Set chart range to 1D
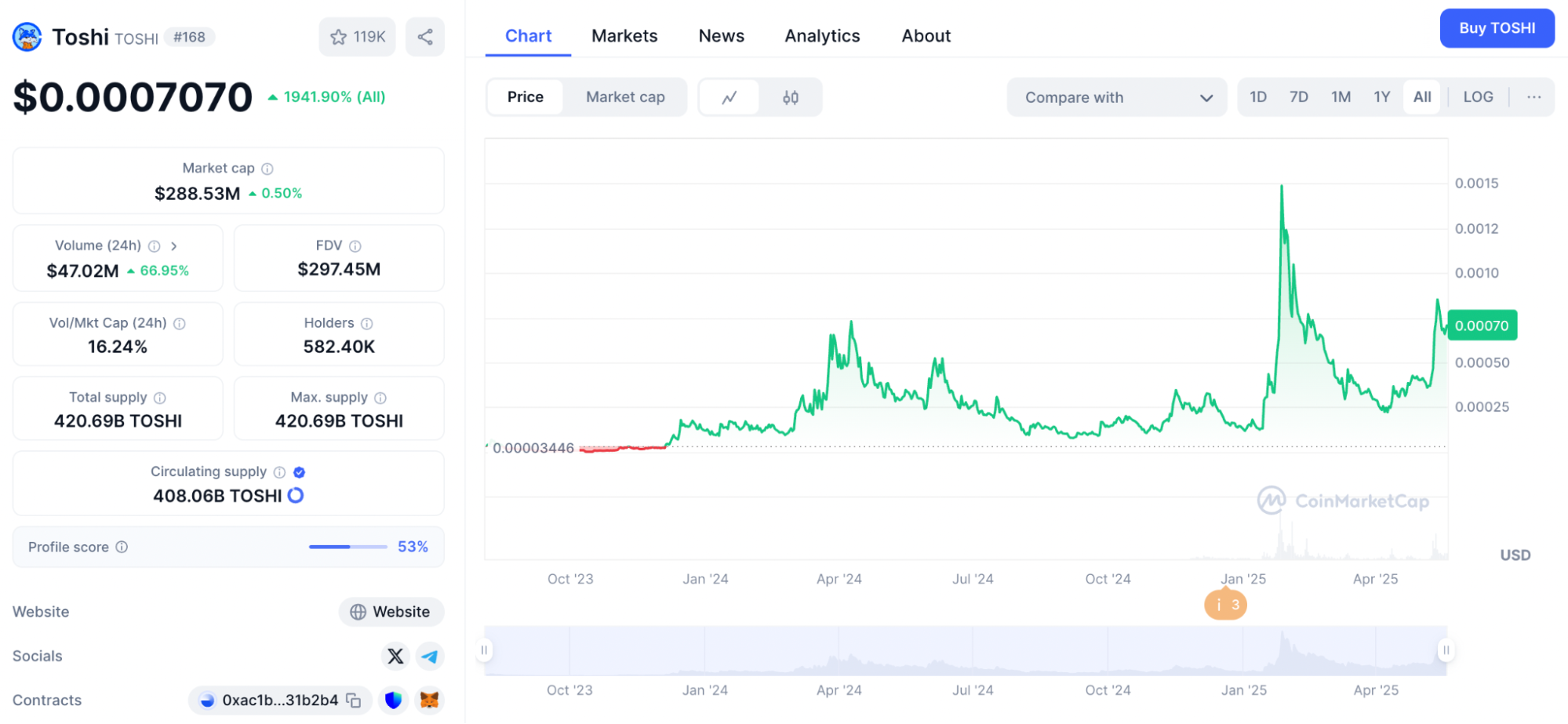The height and width of the screenshot is (724, 1568). point(1258,97)
